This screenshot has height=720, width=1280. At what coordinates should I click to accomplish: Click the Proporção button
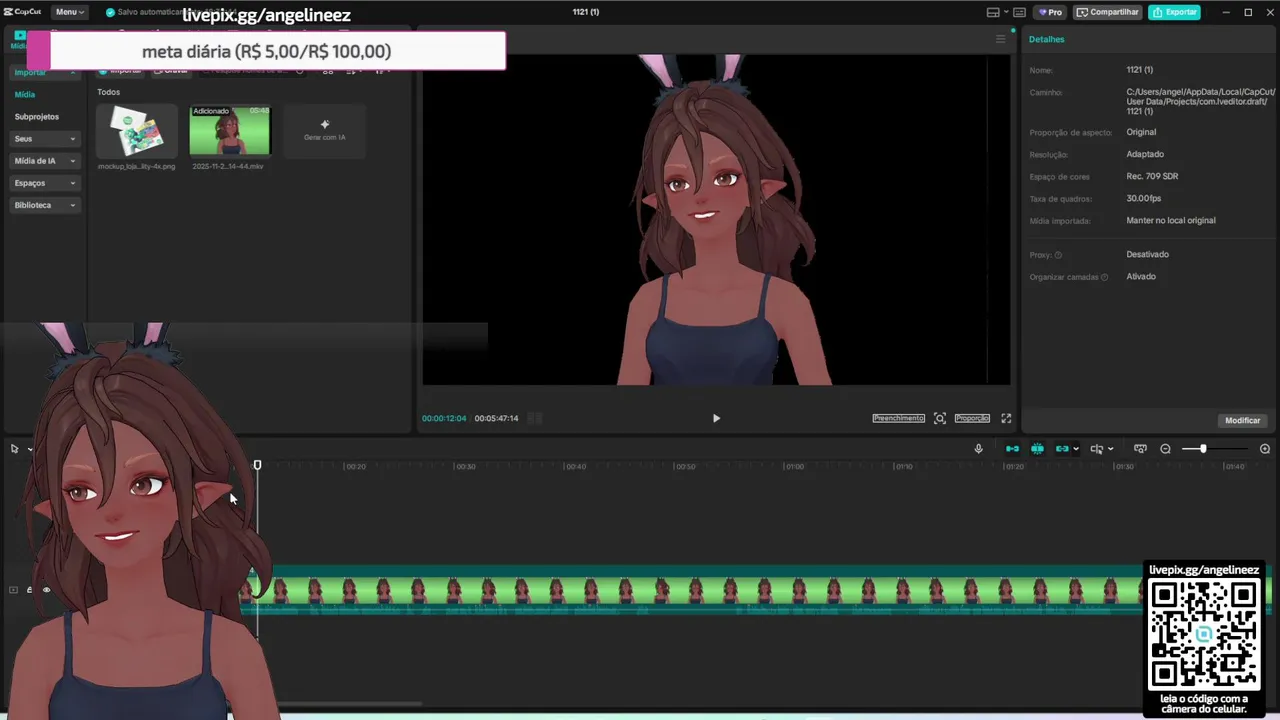coord(972,418)
